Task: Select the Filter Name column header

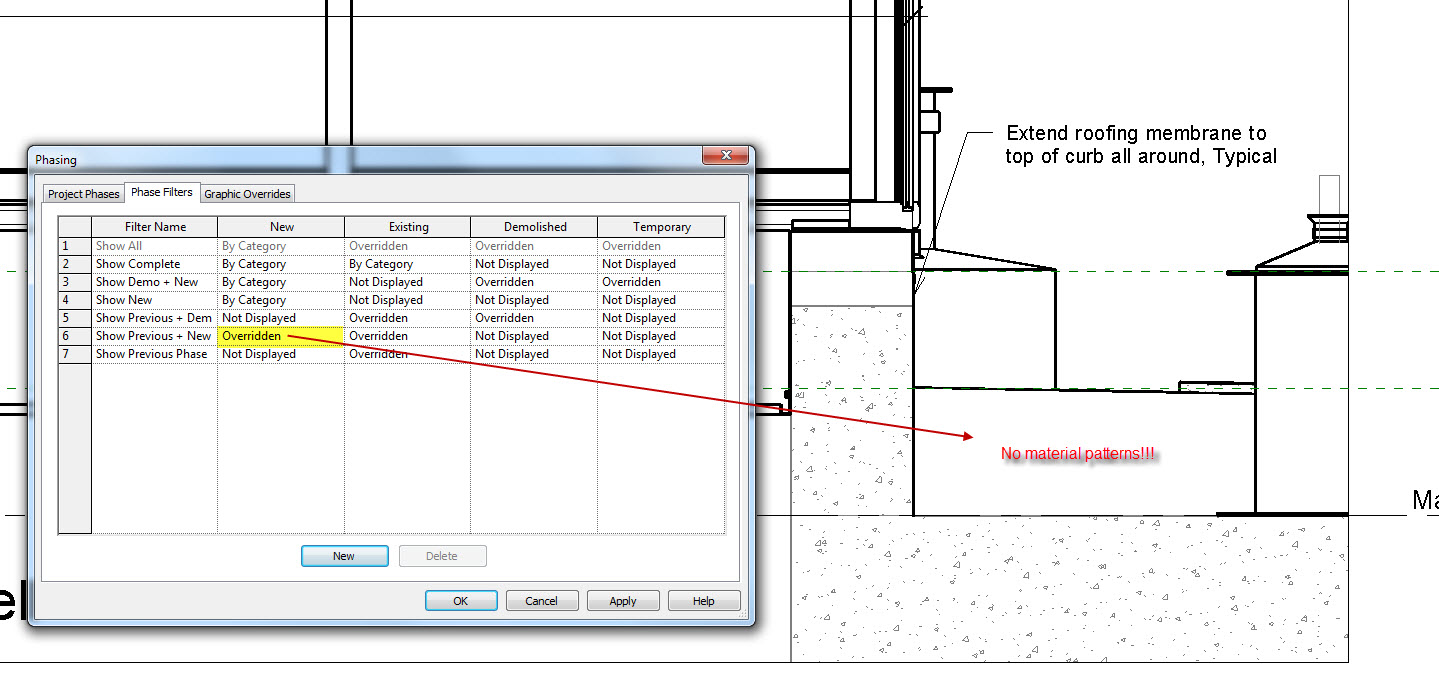Action: pyautogui.click(x=155, y=227)
